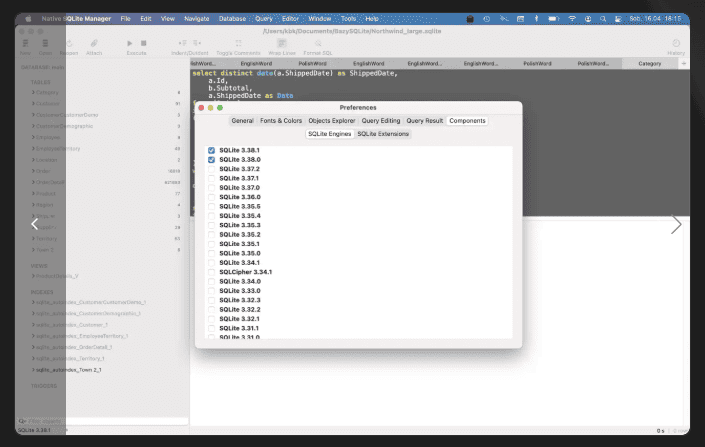Open the Tools menu

pos(348,18)
